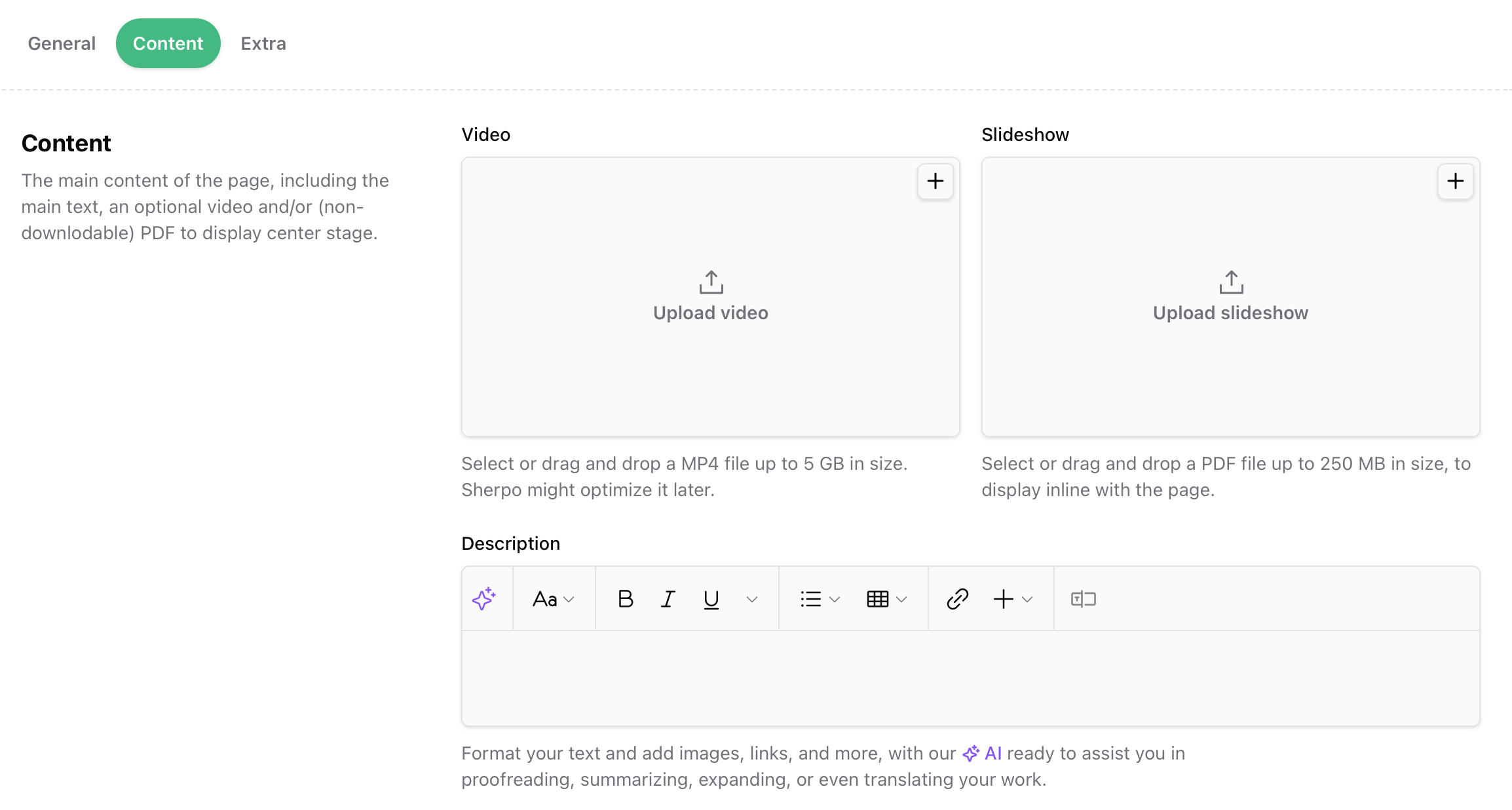Screen dimensions: 1512x810
Task: Click the upload arrow icon under Video
Action: [710, 282]
